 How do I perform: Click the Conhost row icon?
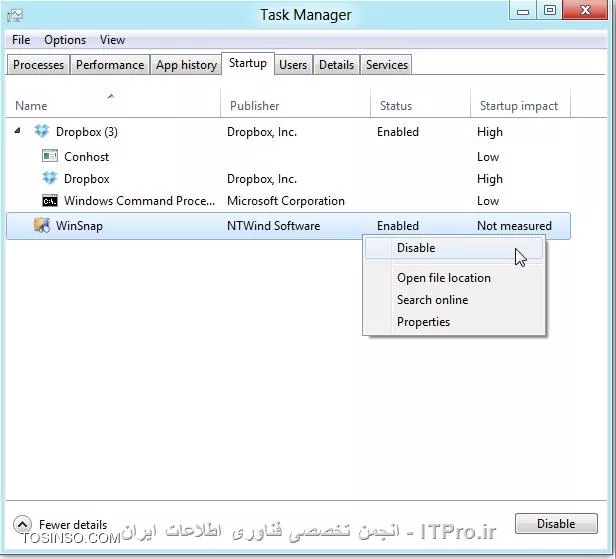point(50,156)
